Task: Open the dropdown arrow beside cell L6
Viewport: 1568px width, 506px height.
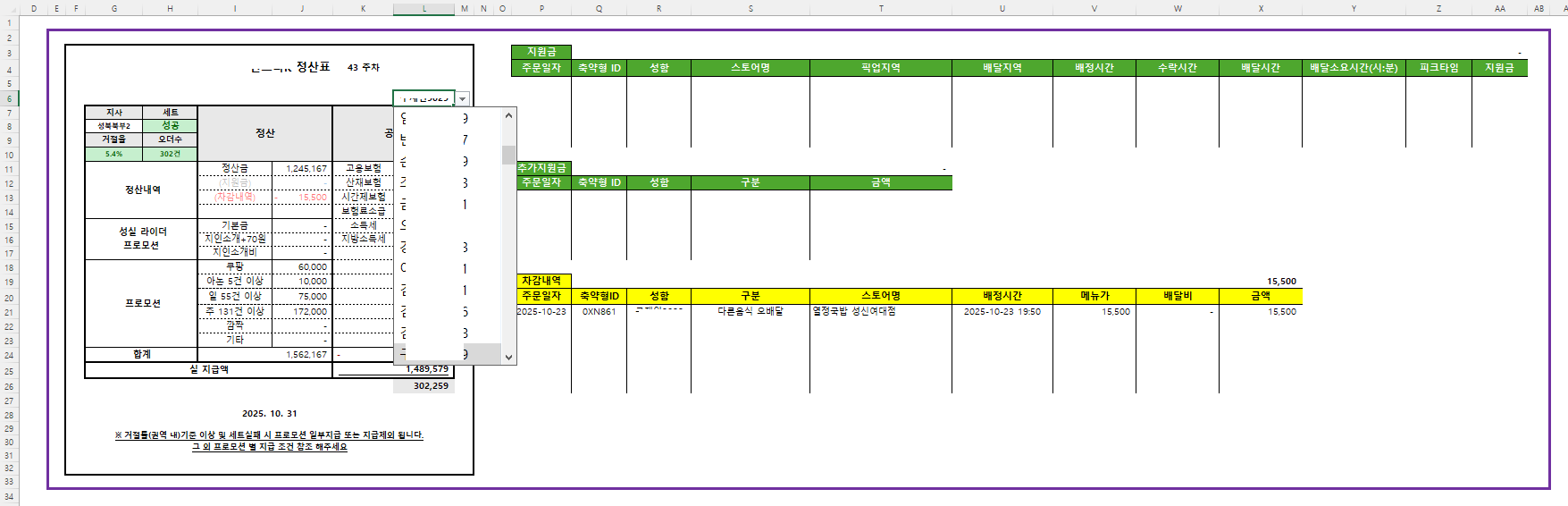Action: click(x=462, y=98)
